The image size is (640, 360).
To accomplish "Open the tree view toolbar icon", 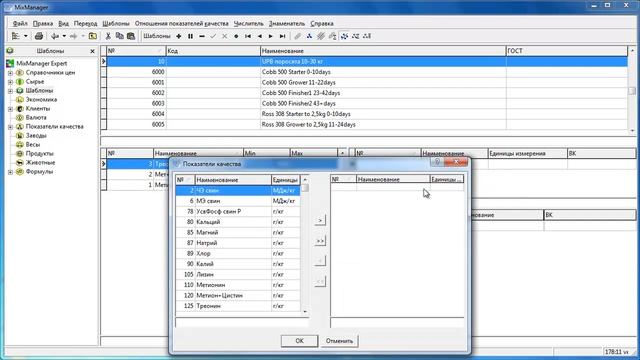I will pos(16,36).
